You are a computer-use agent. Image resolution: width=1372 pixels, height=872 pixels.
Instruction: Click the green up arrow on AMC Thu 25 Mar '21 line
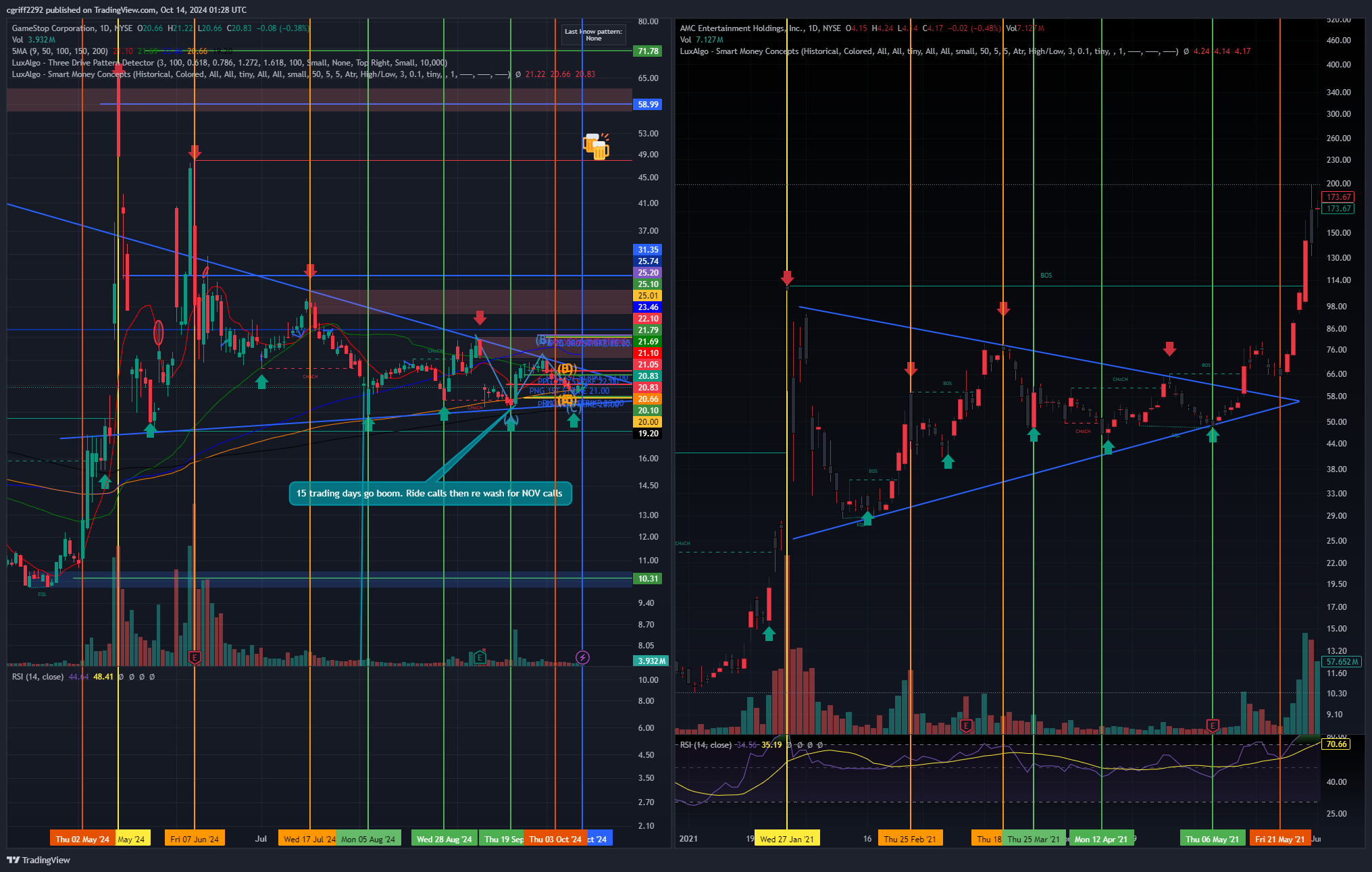(1034, 434)
